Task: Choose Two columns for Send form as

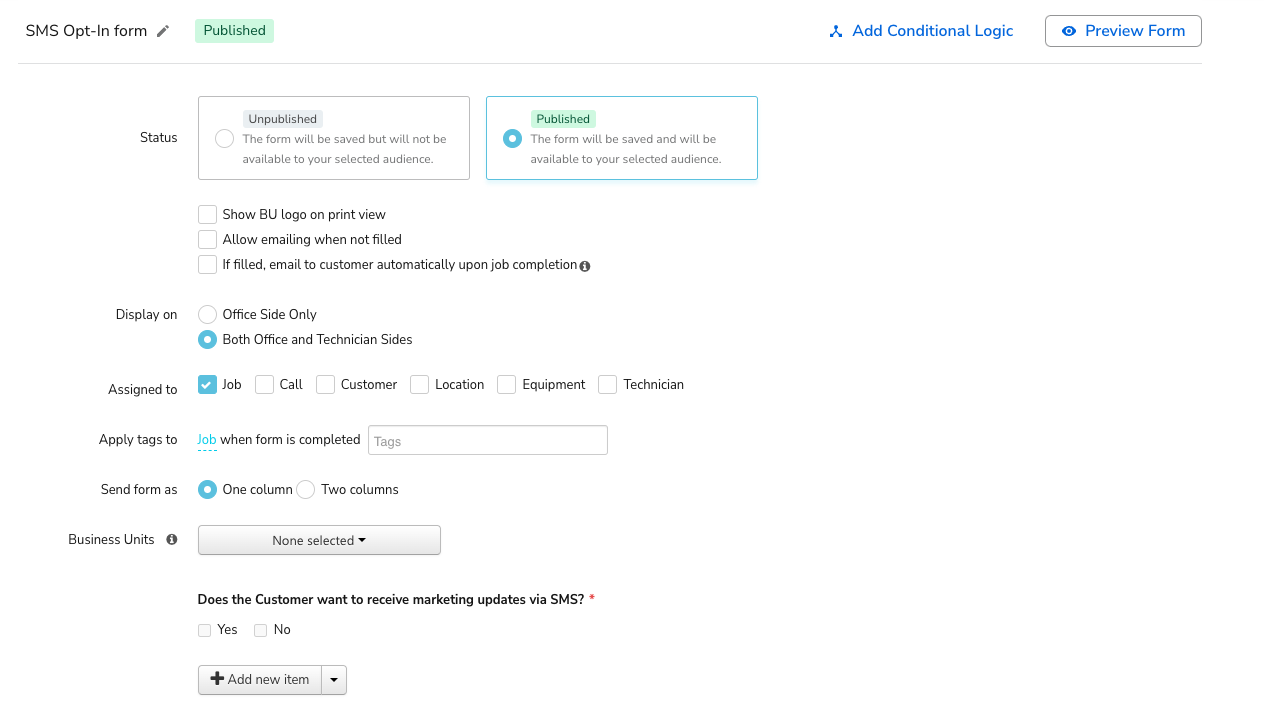Action: pos(306,489)
